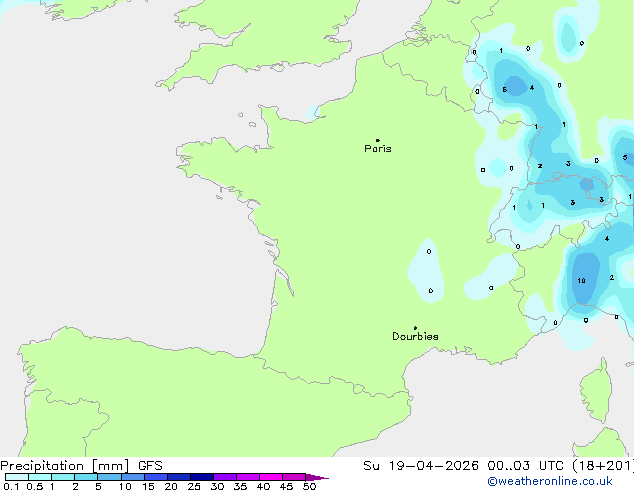Click the '25' legend scale label
The height and width of the screenshot is (490, 634).
194,486
